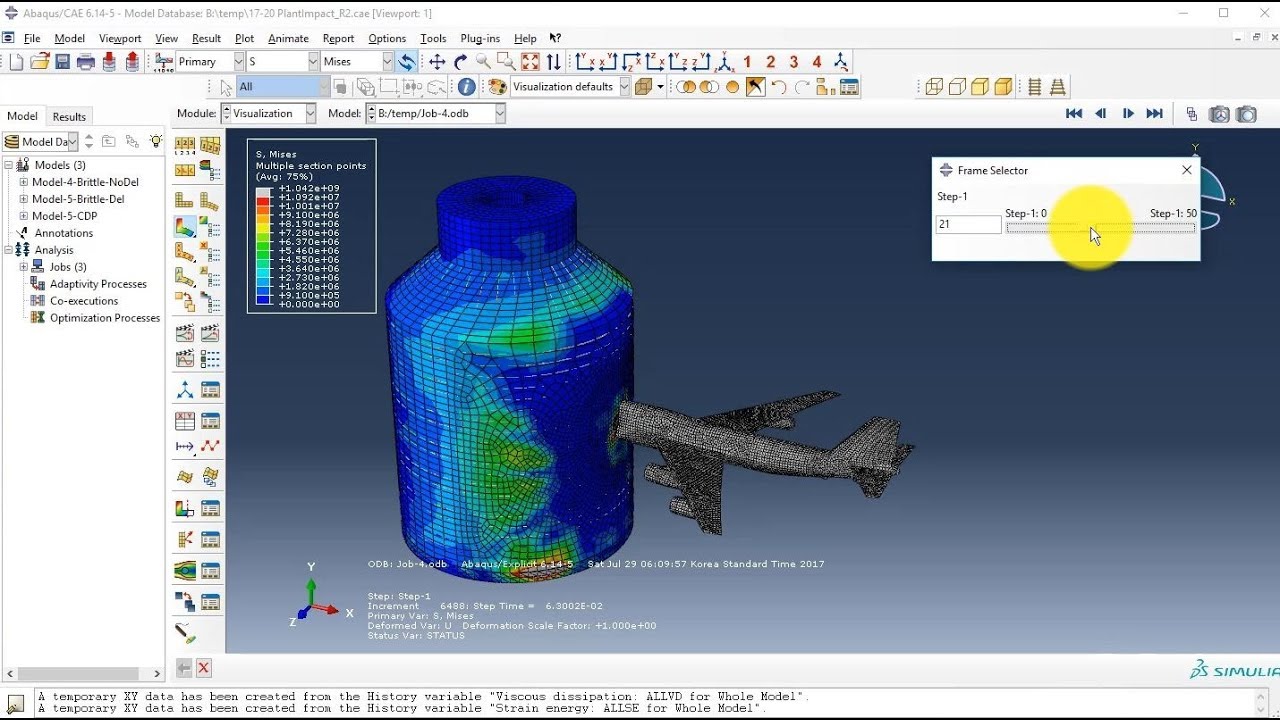Apply the isometric view icon
The height and width of the screenshot is (720, 1280).
pyautogui.click(x=840, y=62)
